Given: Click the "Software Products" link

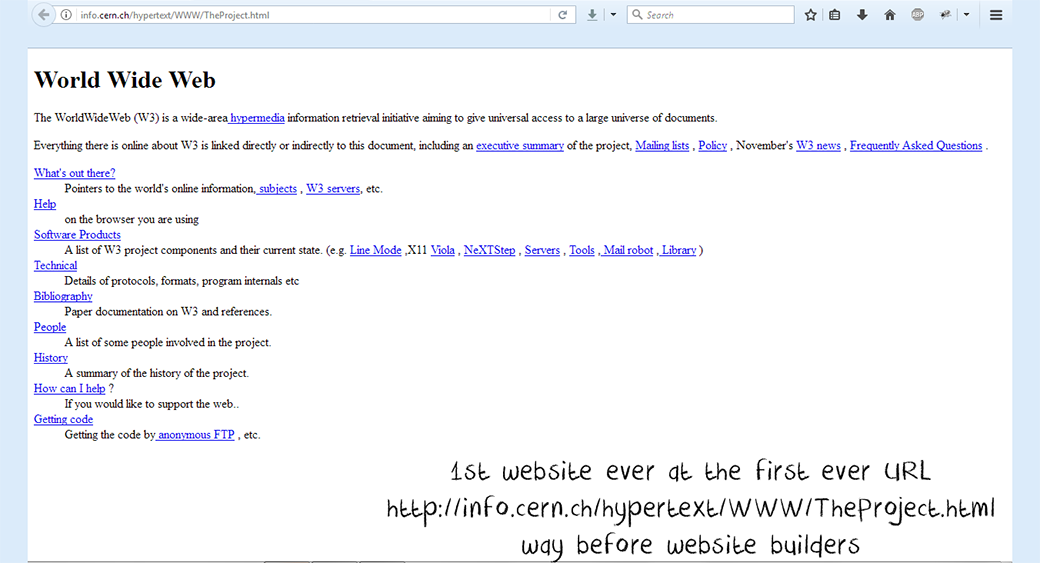Looking at the screenshot, I should coord(77,235).
